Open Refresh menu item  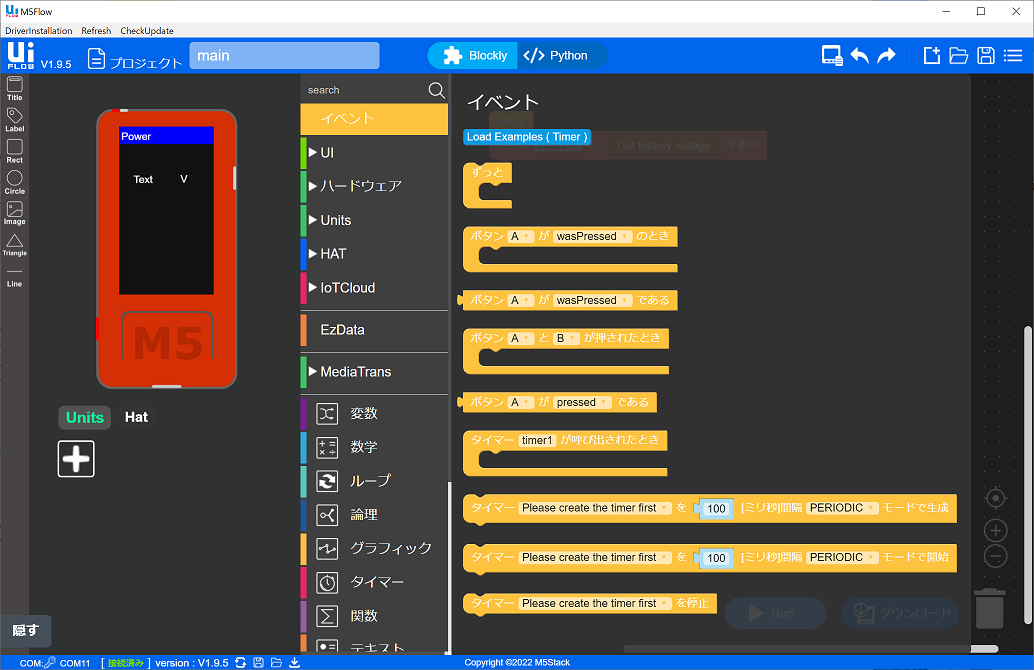pos(96,31)
